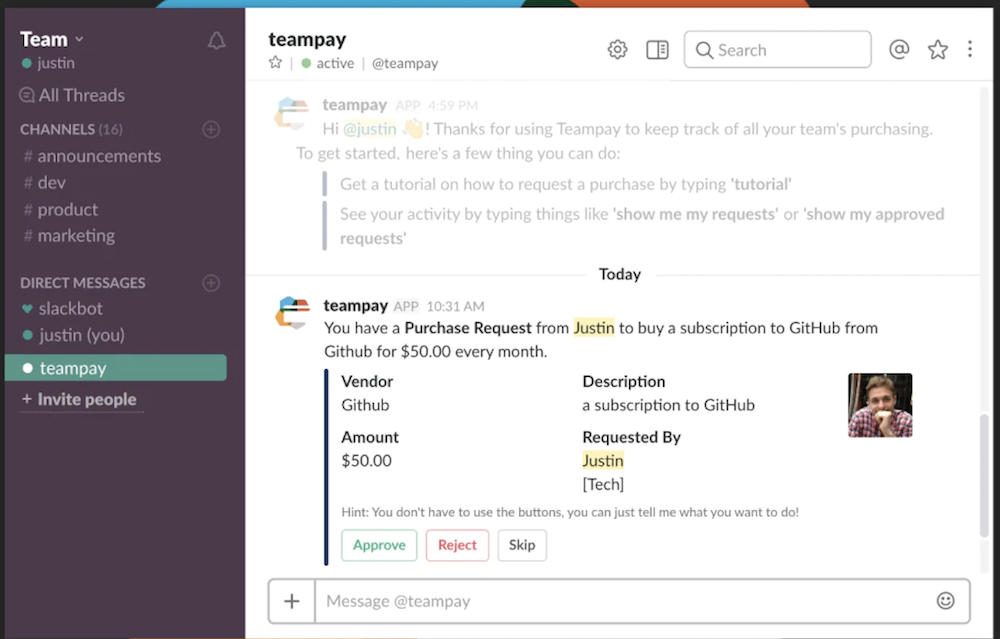Skip the purchase request
Screen dimensions: 1000x639
coord(522,545)
